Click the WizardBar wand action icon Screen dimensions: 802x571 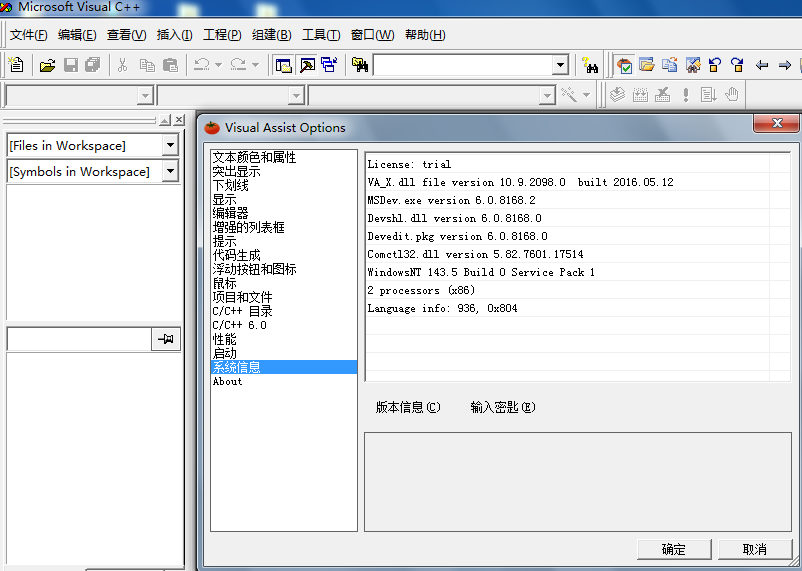tap(569, 95)
